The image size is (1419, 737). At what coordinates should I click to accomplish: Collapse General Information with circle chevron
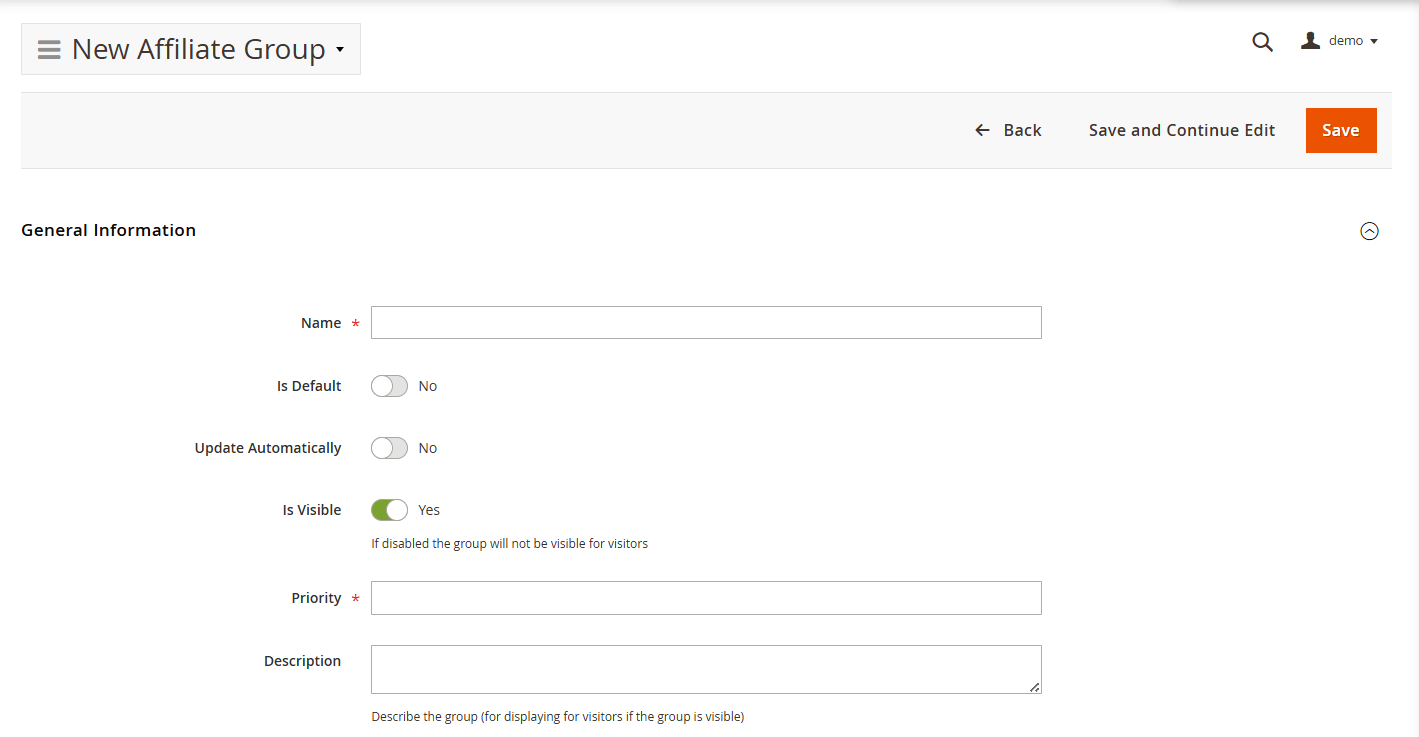pyautogui.click(x=1369, y=231)
